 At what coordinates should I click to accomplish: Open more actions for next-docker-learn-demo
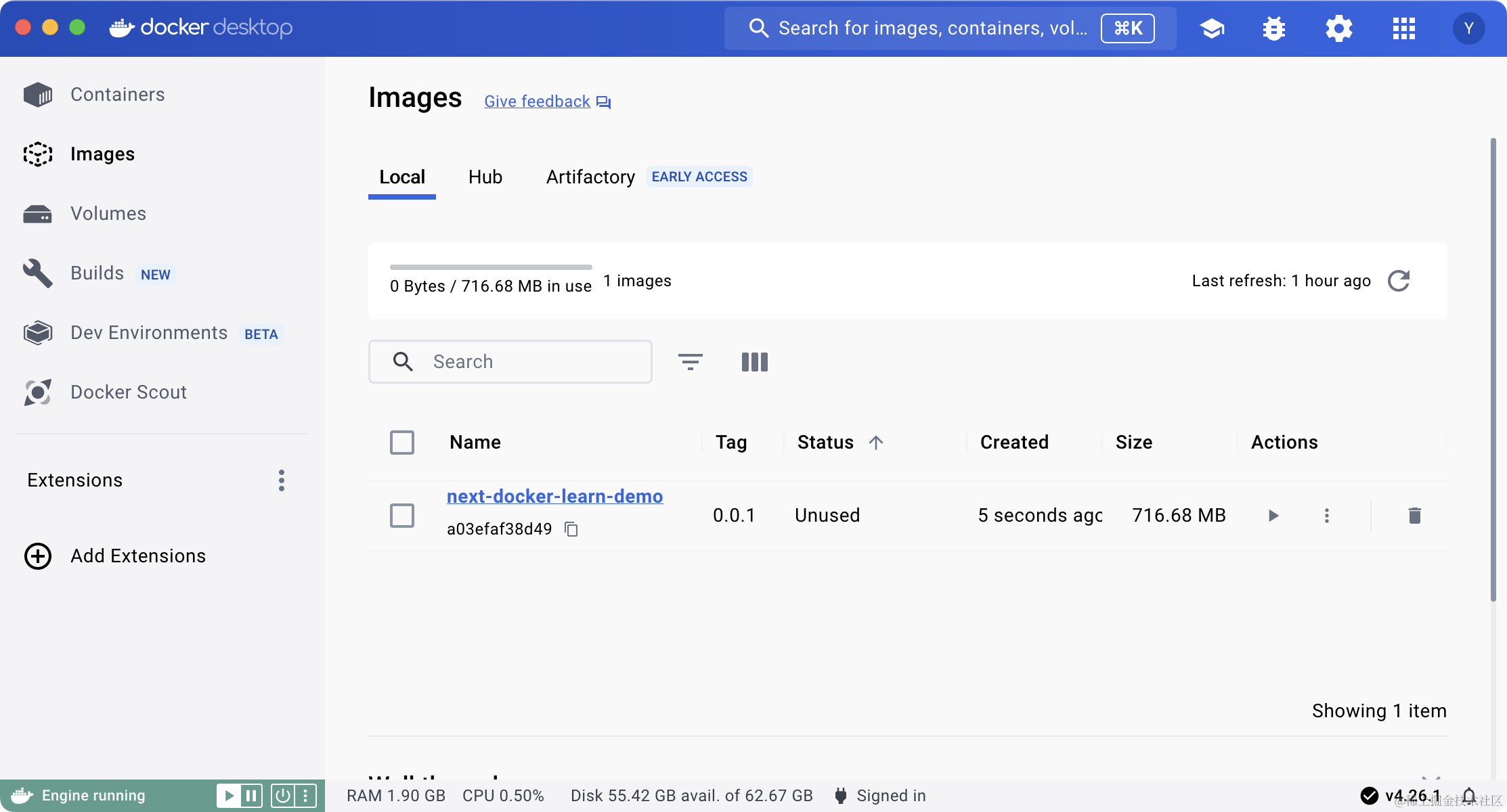[1326, 516]
